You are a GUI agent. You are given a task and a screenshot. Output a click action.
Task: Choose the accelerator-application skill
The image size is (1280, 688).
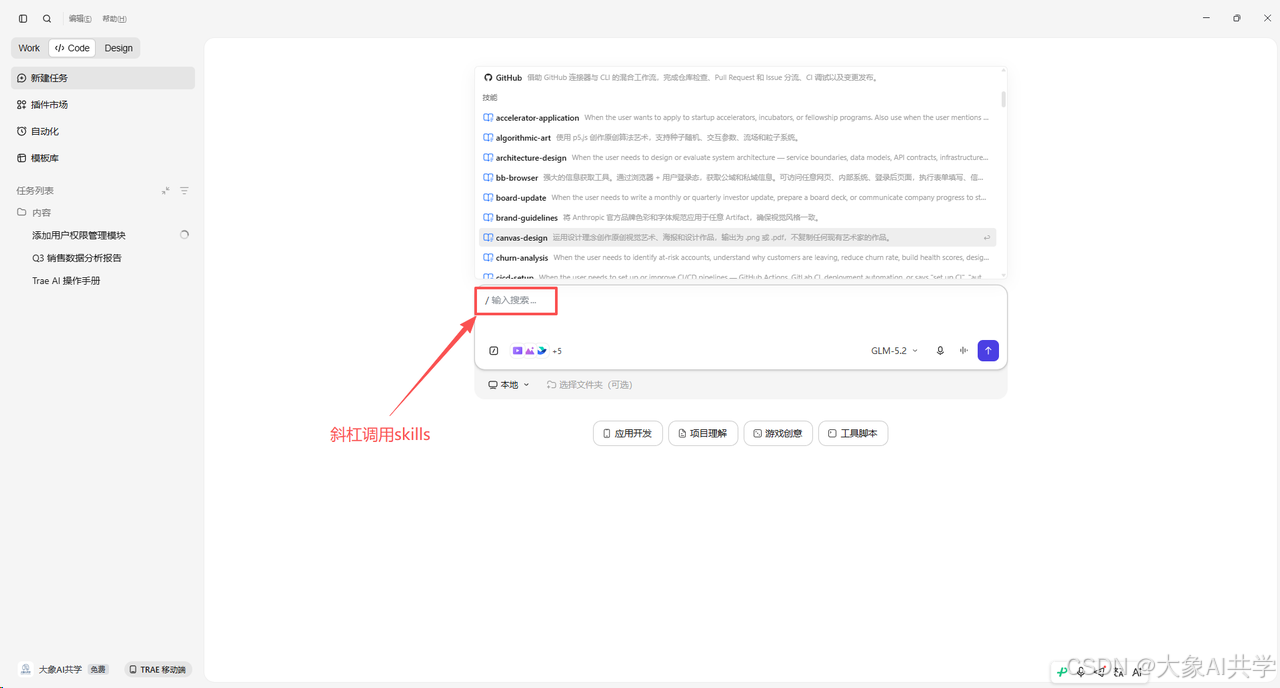tap(736, 118)
